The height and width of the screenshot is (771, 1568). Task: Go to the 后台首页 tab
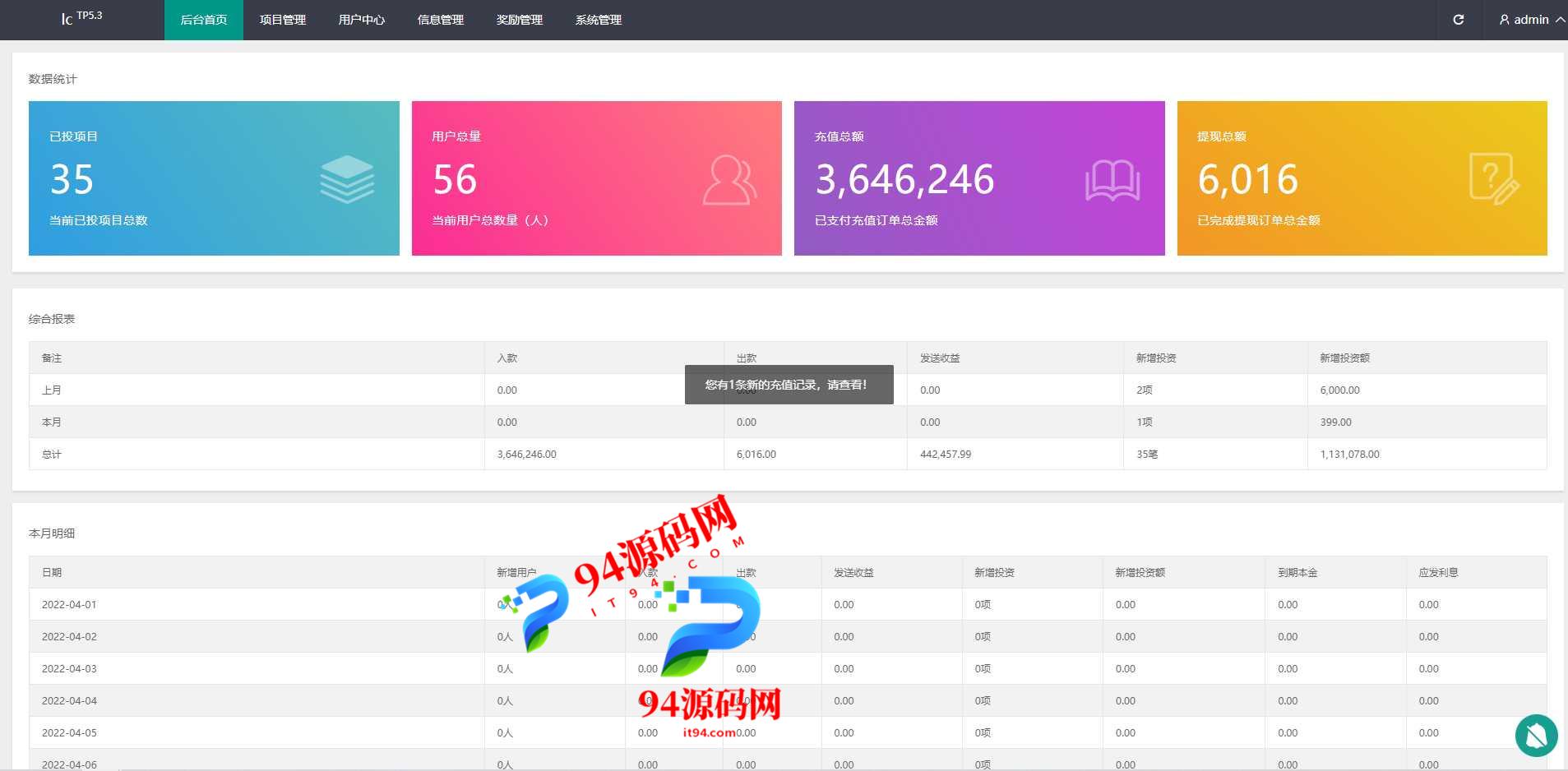[204, 20]
